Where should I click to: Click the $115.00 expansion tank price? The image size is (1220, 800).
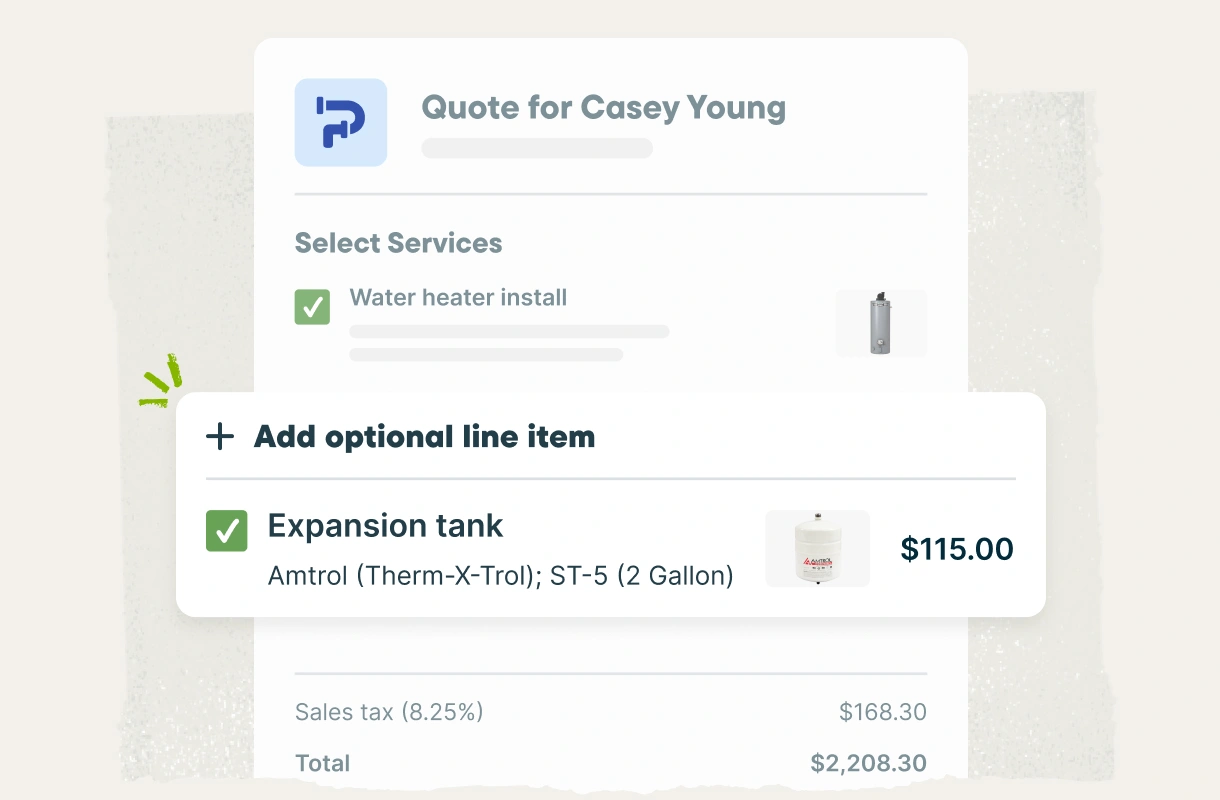(956, 549)
